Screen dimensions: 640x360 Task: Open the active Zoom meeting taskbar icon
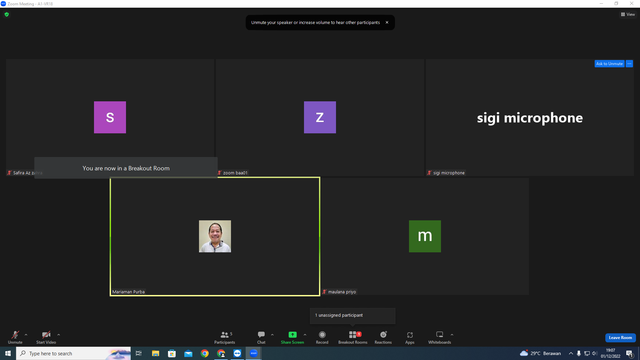click(x=253, y=353)
